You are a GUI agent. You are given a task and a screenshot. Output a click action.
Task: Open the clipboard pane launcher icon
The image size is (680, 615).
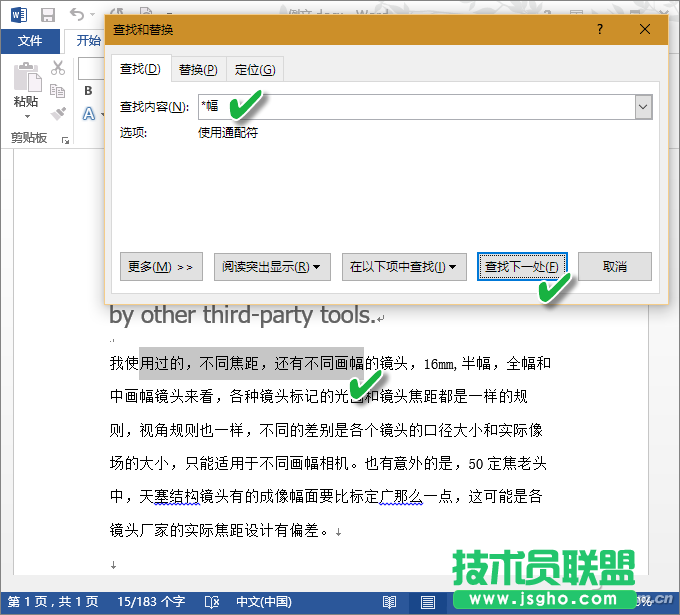click(65, 140)
